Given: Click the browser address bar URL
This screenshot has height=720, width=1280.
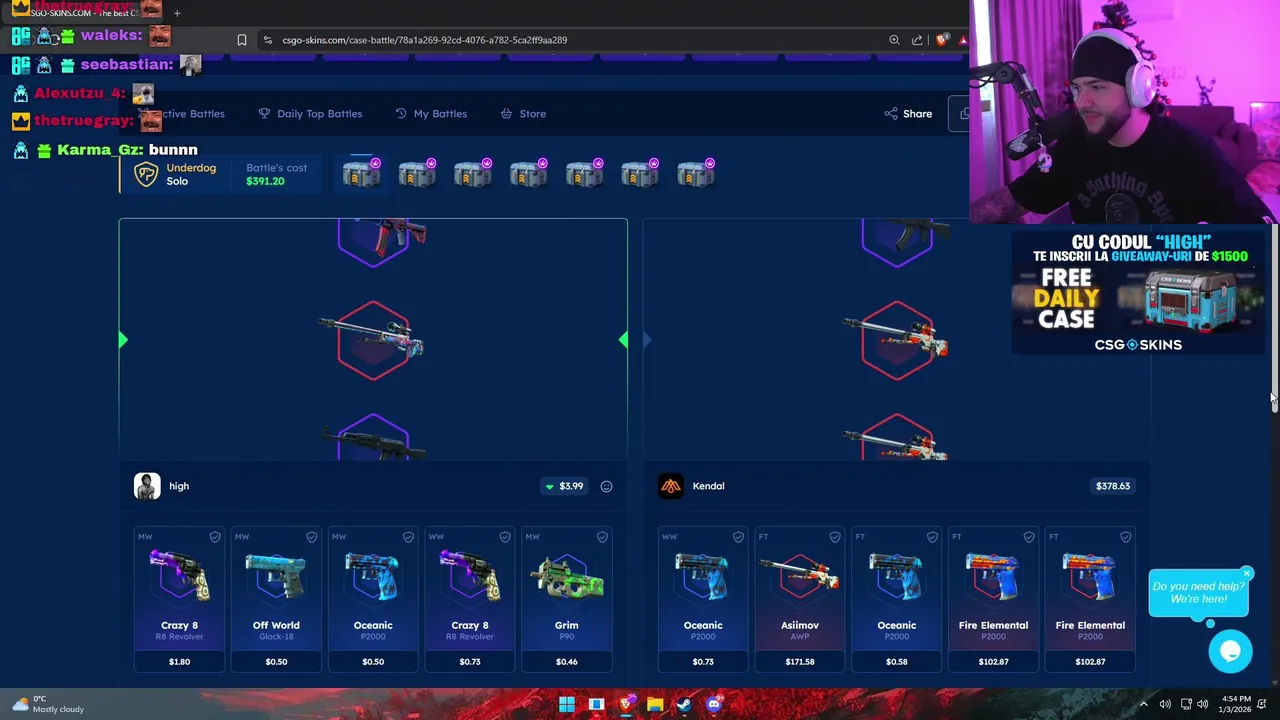Looking at the screenshot, I should 424,40.
